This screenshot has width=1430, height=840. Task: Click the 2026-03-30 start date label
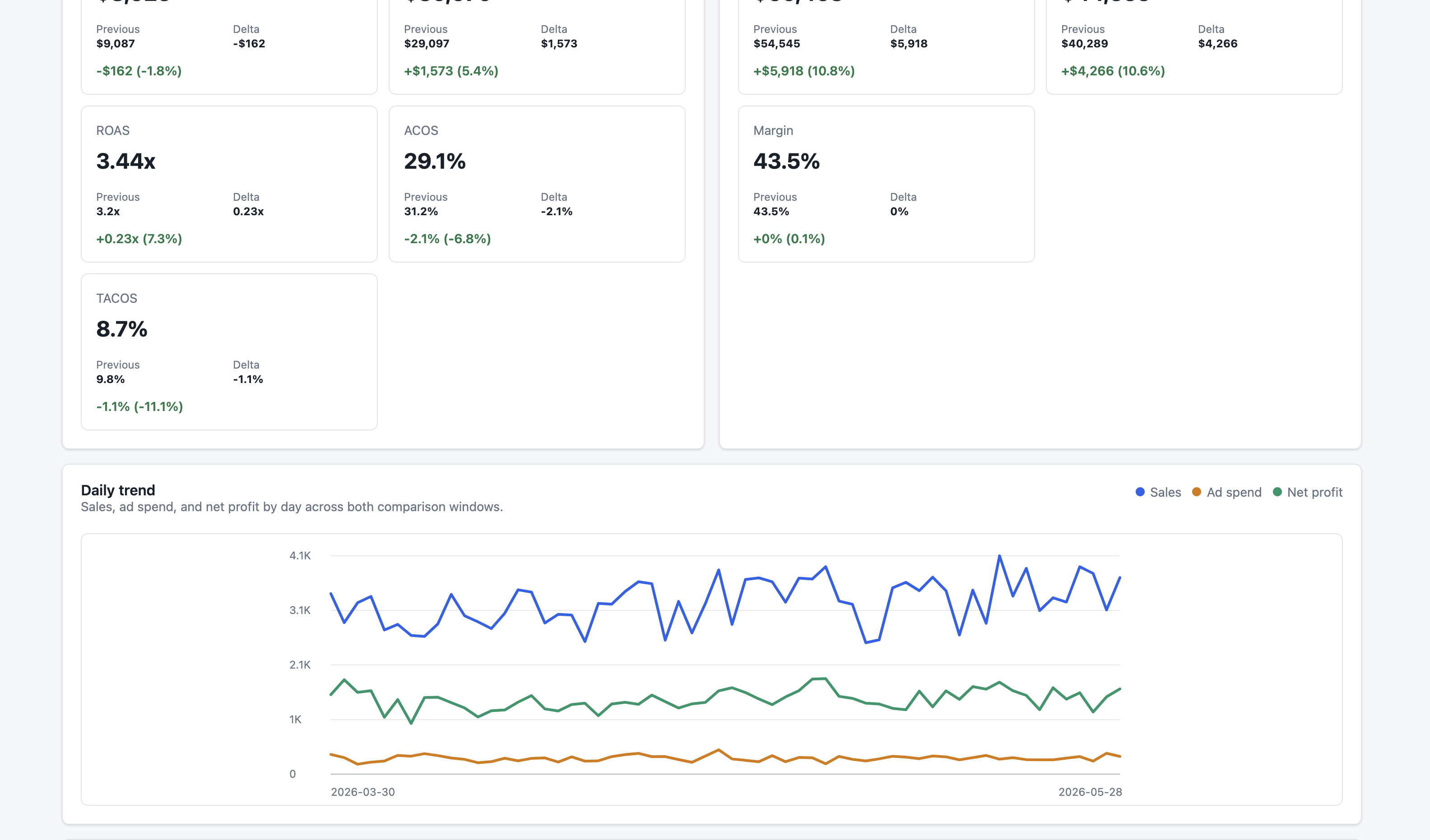[x=363, y=792]
